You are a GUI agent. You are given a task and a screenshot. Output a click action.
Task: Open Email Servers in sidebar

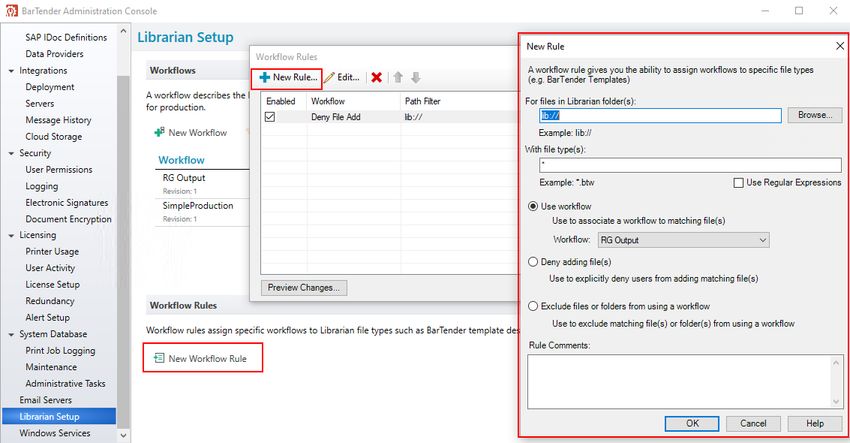point(46,400)
